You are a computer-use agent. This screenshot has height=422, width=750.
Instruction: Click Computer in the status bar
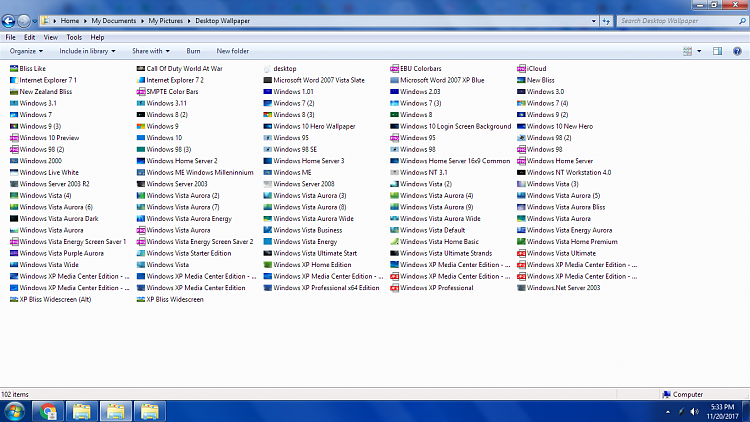(683, 395)
